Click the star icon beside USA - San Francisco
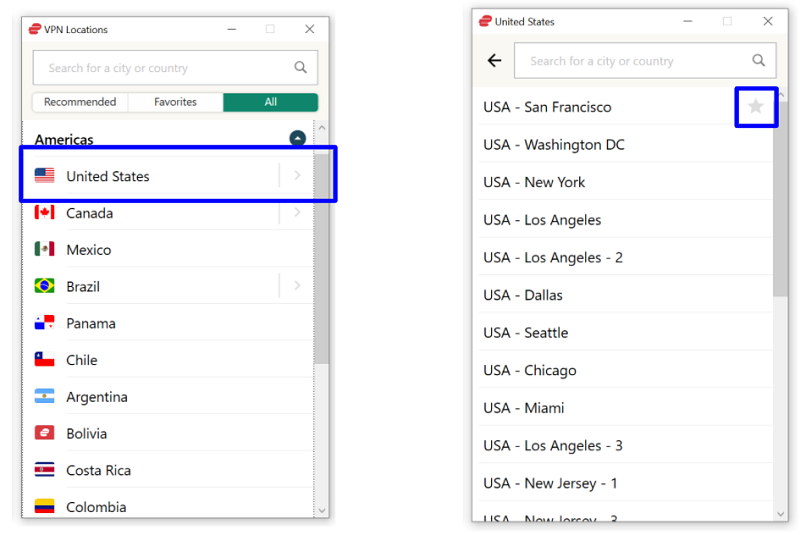Screen dimensions: 806x535 (756, 107)
